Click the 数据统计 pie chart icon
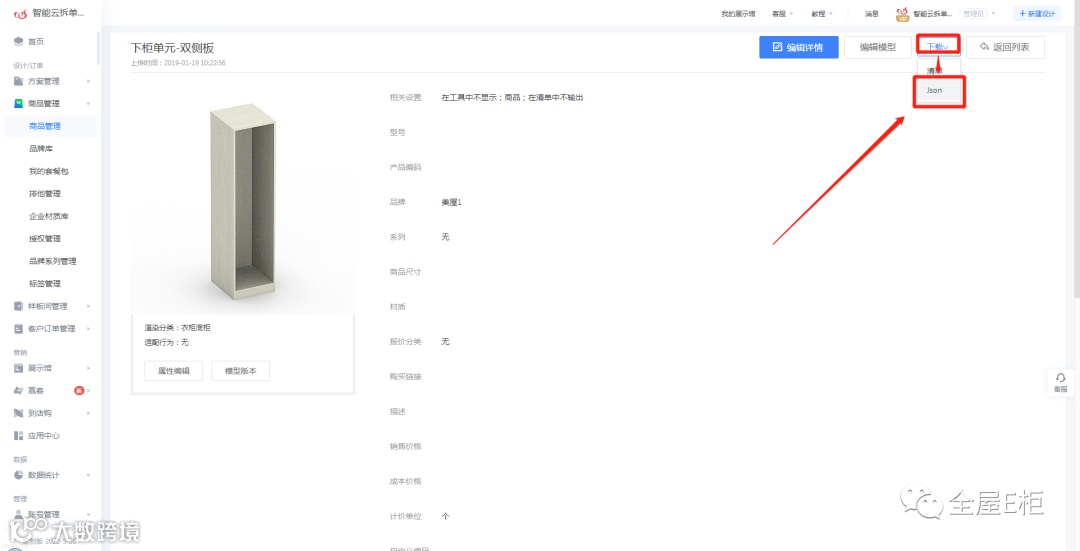This screenshot has width=1080, height=551. click(x=19, y=475)
